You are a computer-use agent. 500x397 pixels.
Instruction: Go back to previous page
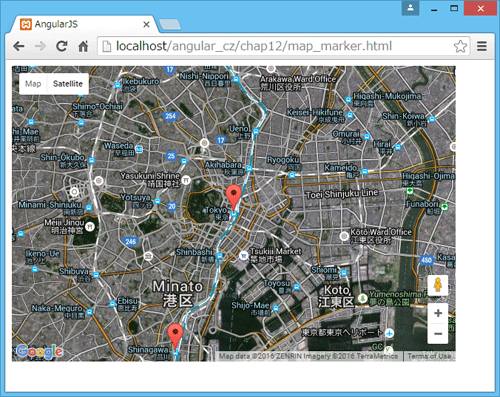click(19, 46)
